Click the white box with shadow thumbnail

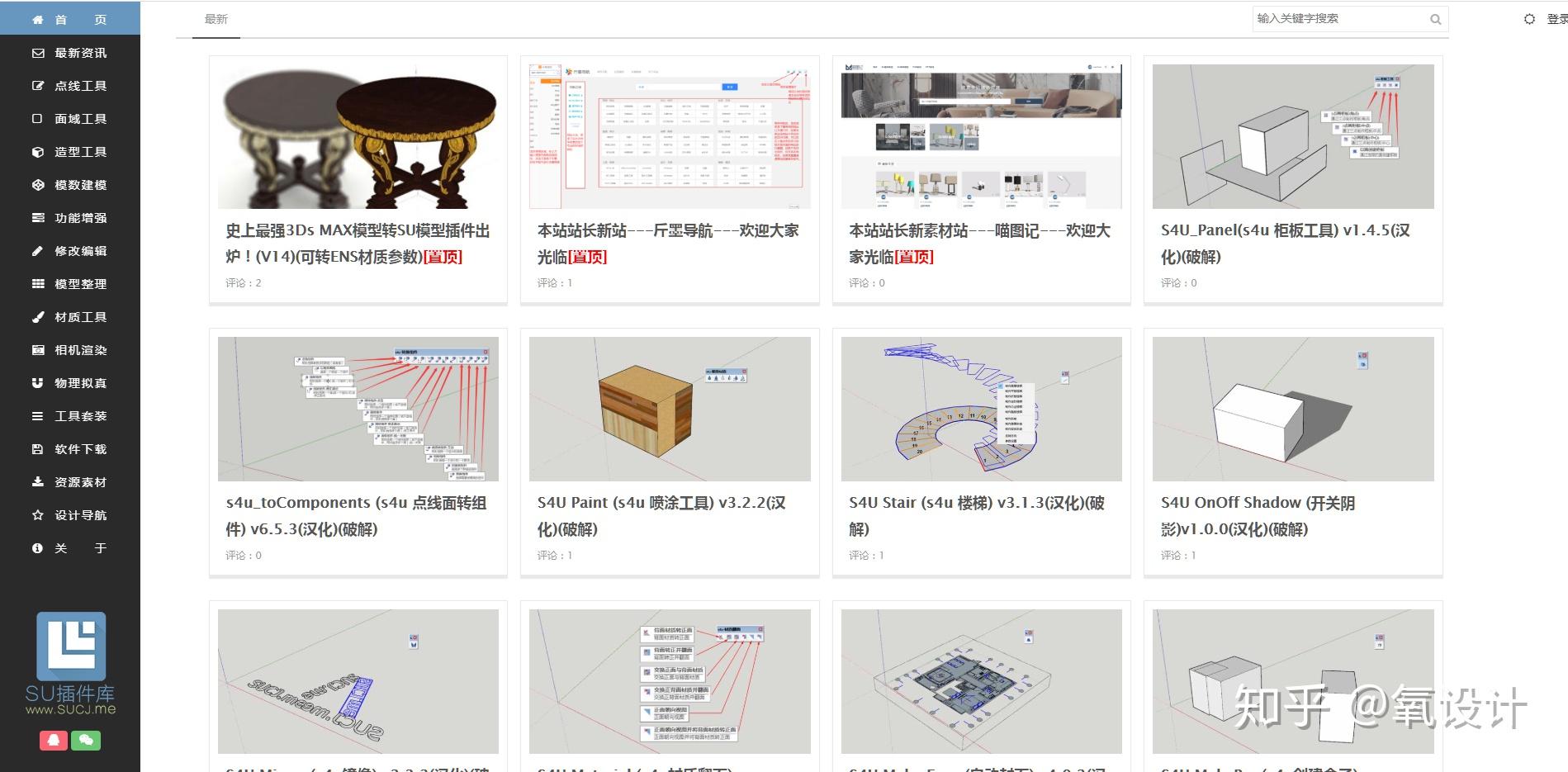[1293, 409]
